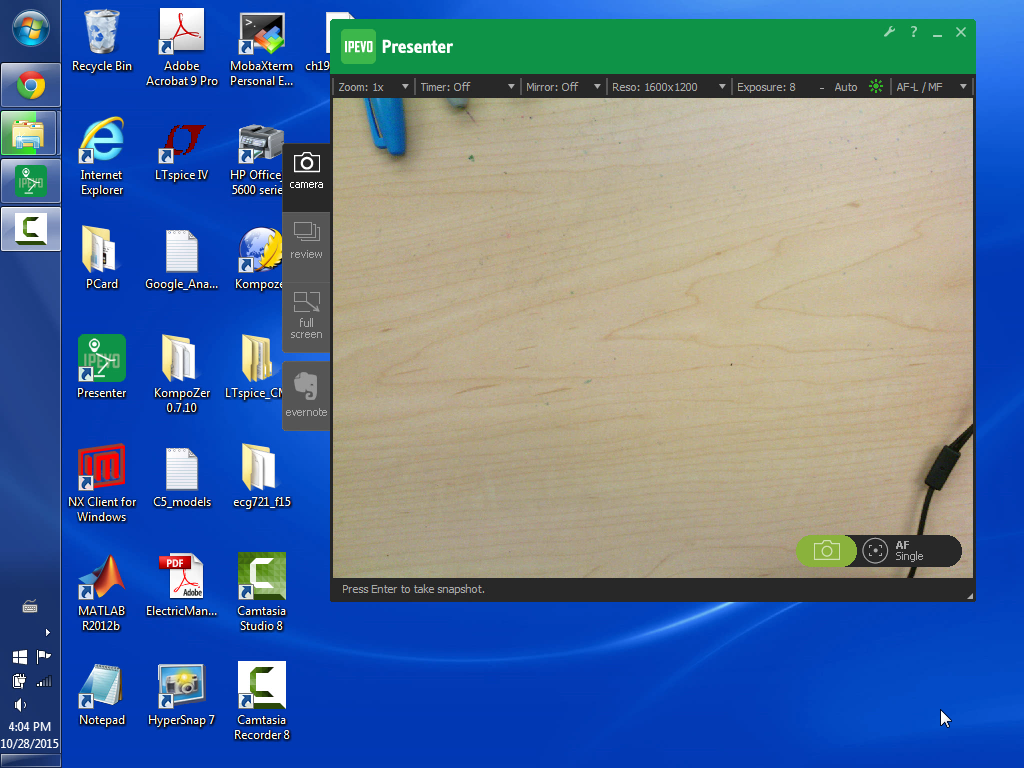Click the green exposure brightness sun icon
This screenshot has height=768, width=1024.
876,87
